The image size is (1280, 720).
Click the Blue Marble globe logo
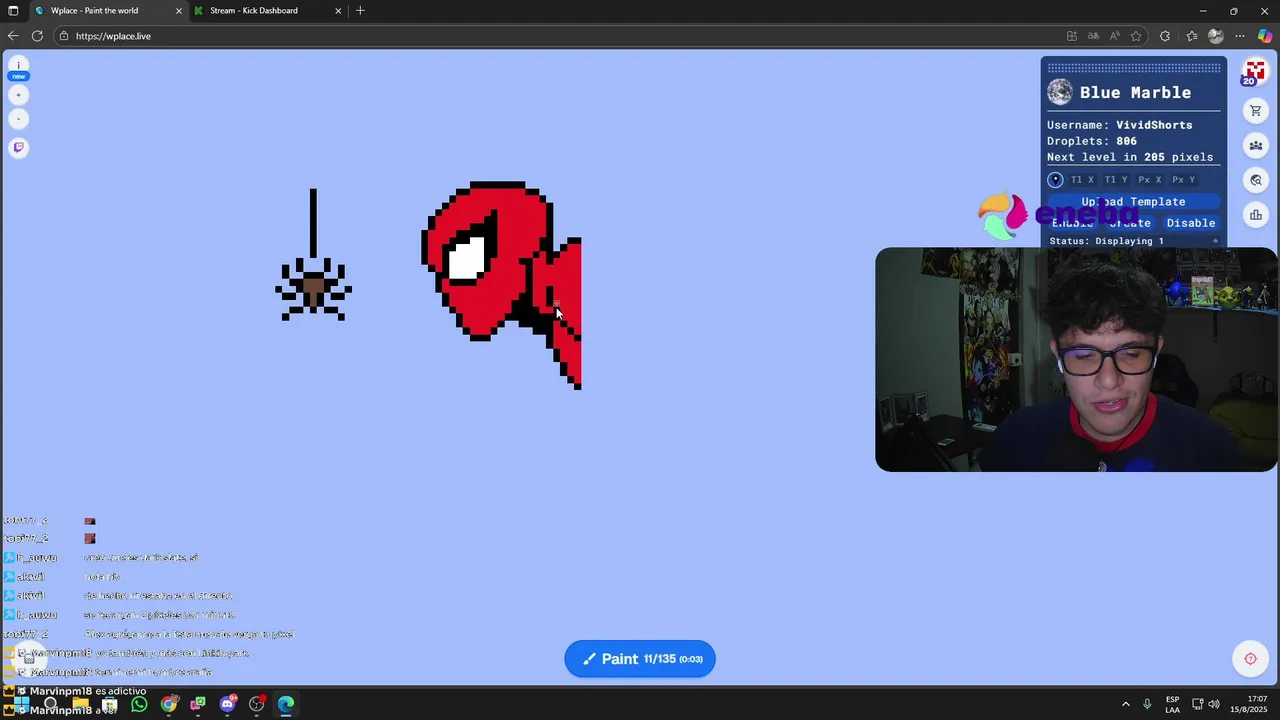(x=1060, y=93)
